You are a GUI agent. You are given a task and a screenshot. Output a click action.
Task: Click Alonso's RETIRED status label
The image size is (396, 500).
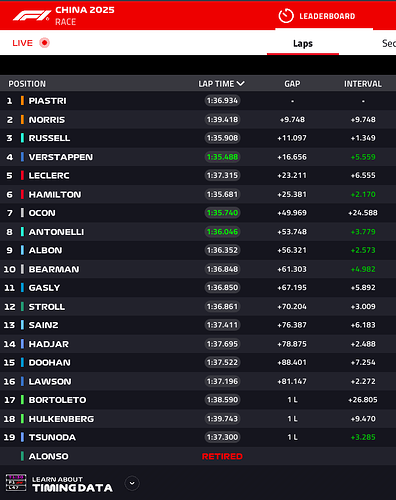point(222,456)
